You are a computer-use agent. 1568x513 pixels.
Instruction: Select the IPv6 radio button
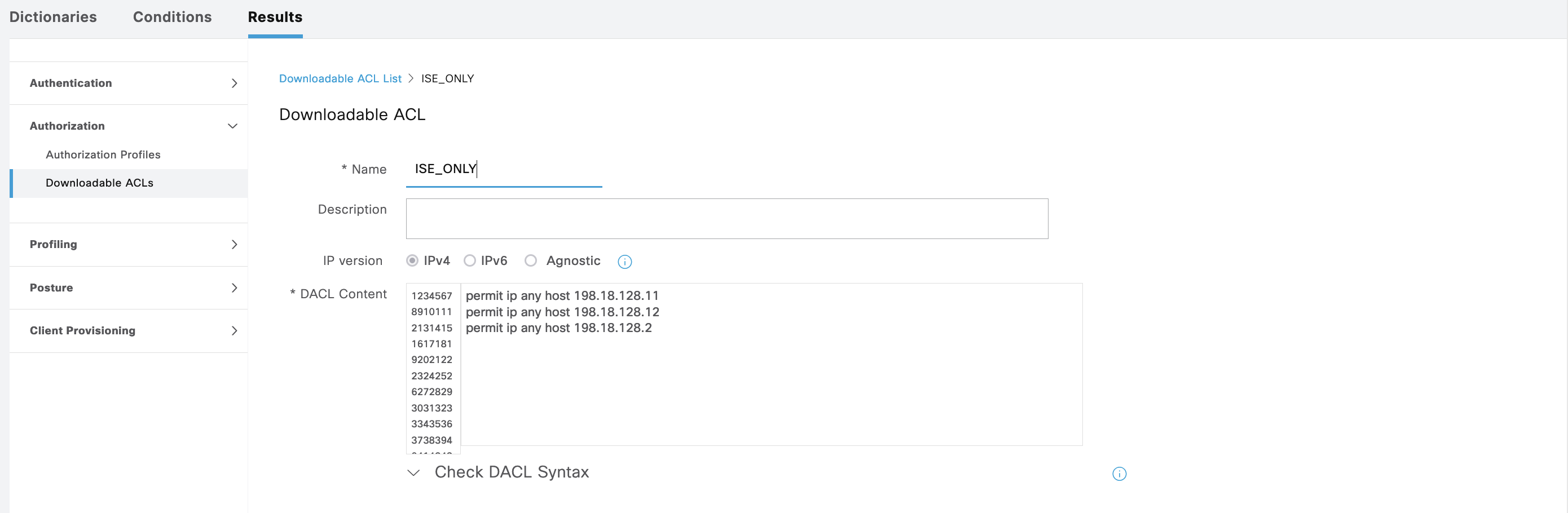point(469,260)
